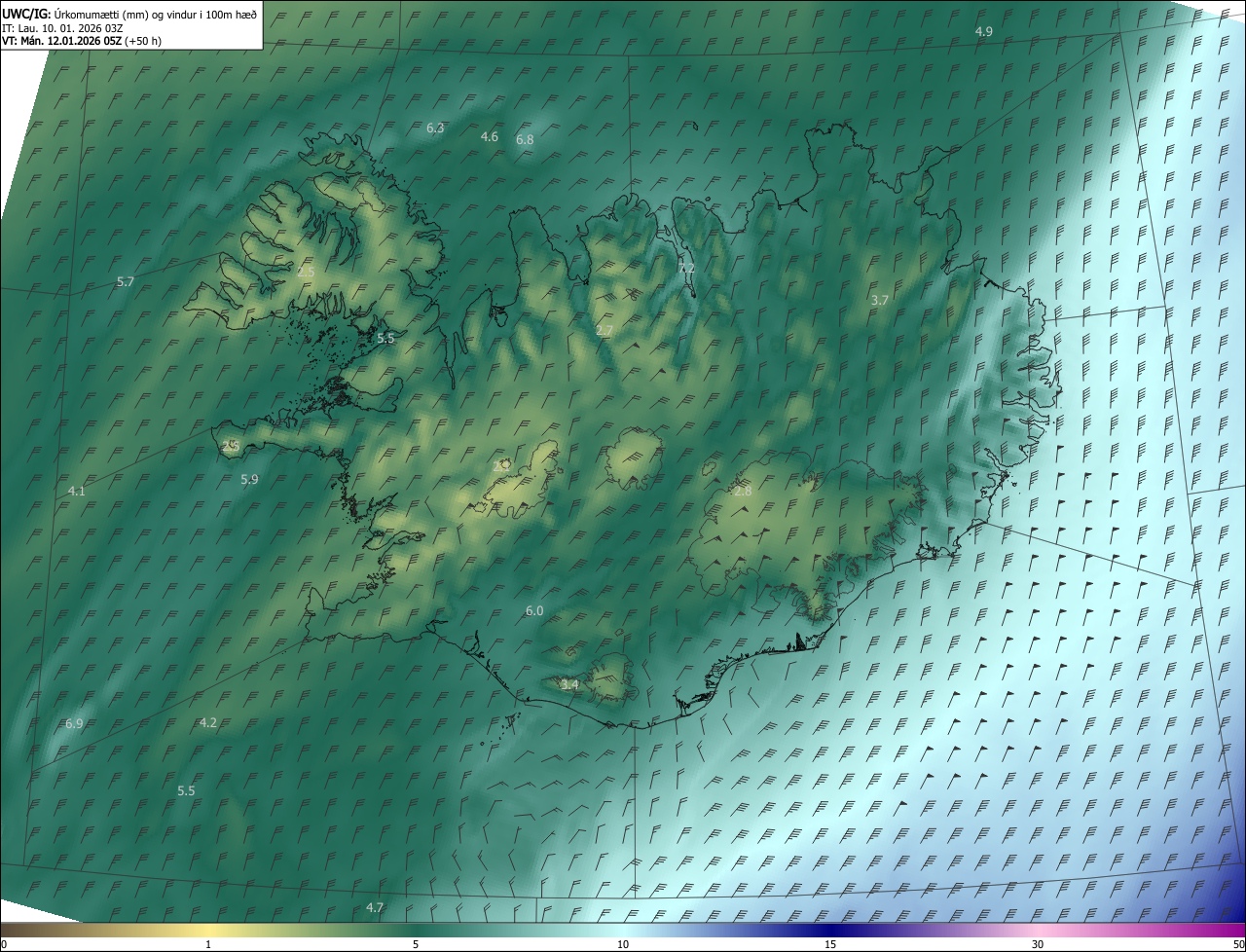Click the 6.3 value label on the map
This screenshot has width=1246, height=952.
pos(435,128)
